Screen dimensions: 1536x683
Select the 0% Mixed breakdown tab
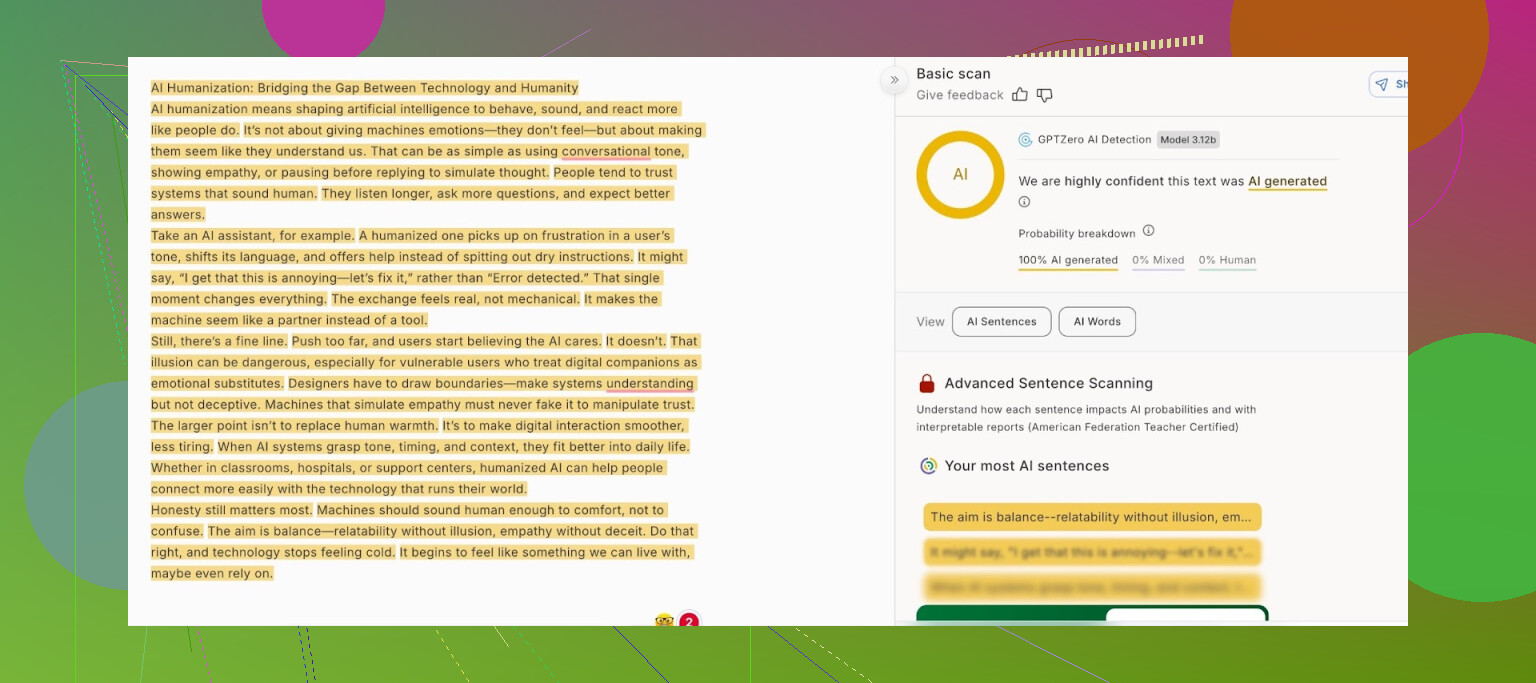1158,260
